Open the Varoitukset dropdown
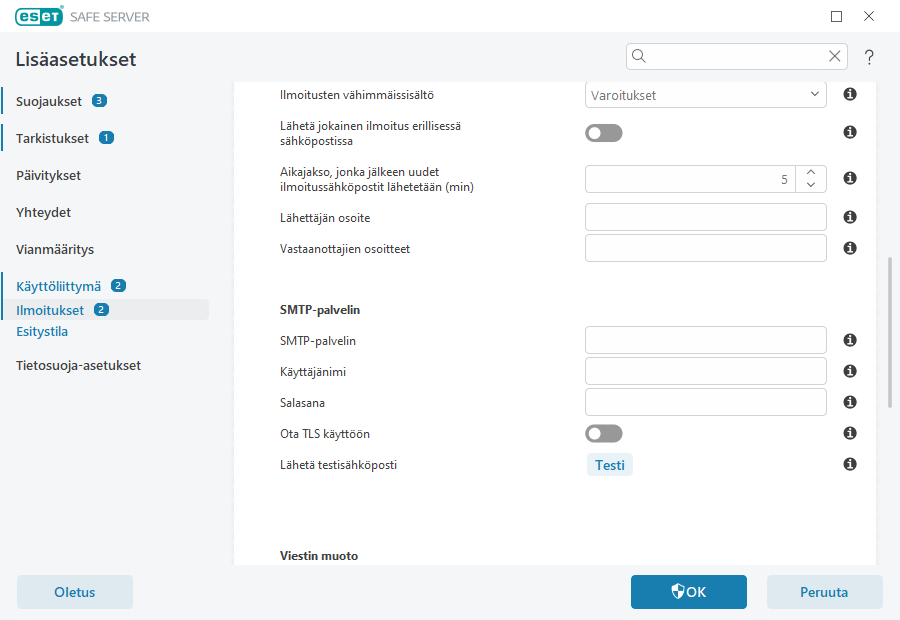 (705, 95)
